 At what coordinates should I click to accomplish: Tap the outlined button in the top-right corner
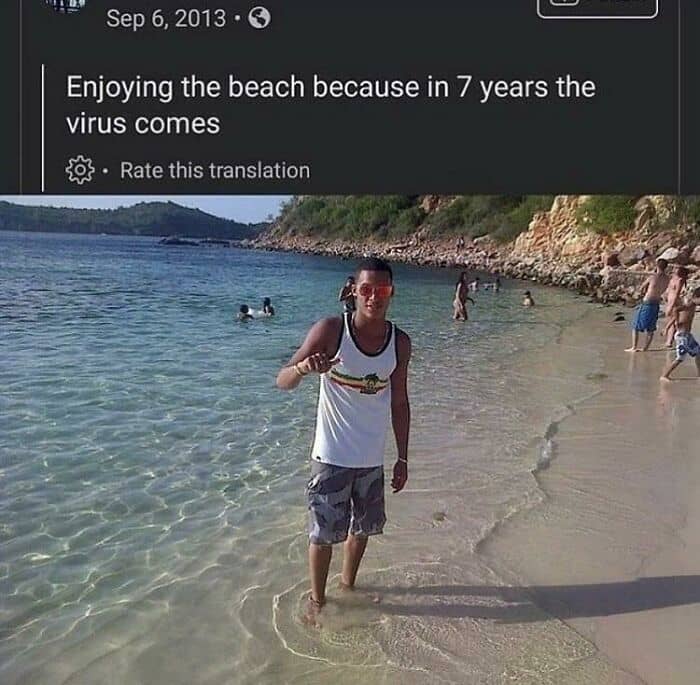[597, 8]
